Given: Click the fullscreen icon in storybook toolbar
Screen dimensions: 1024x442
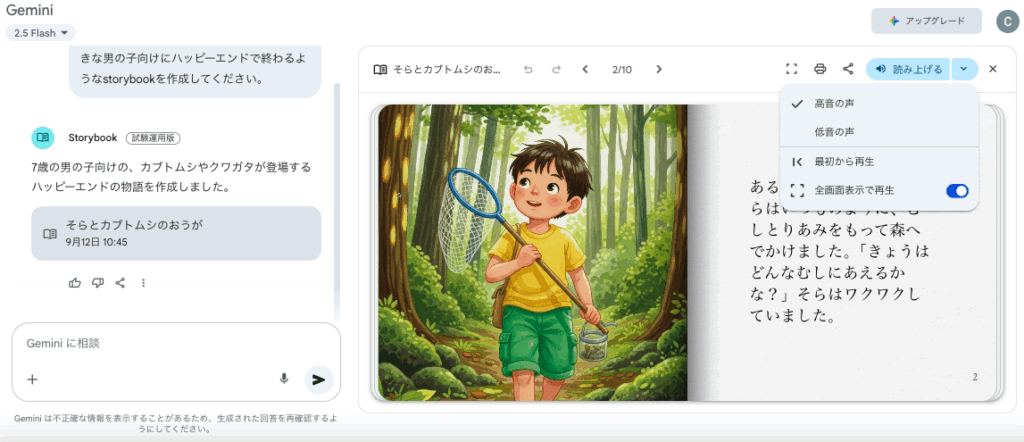Looking at the screenshot, I should [792, 69].
